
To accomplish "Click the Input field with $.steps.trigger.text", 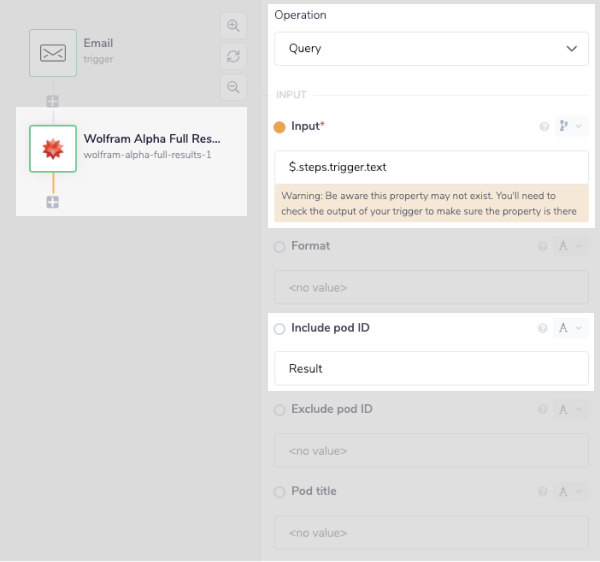I will click(431, 166).
